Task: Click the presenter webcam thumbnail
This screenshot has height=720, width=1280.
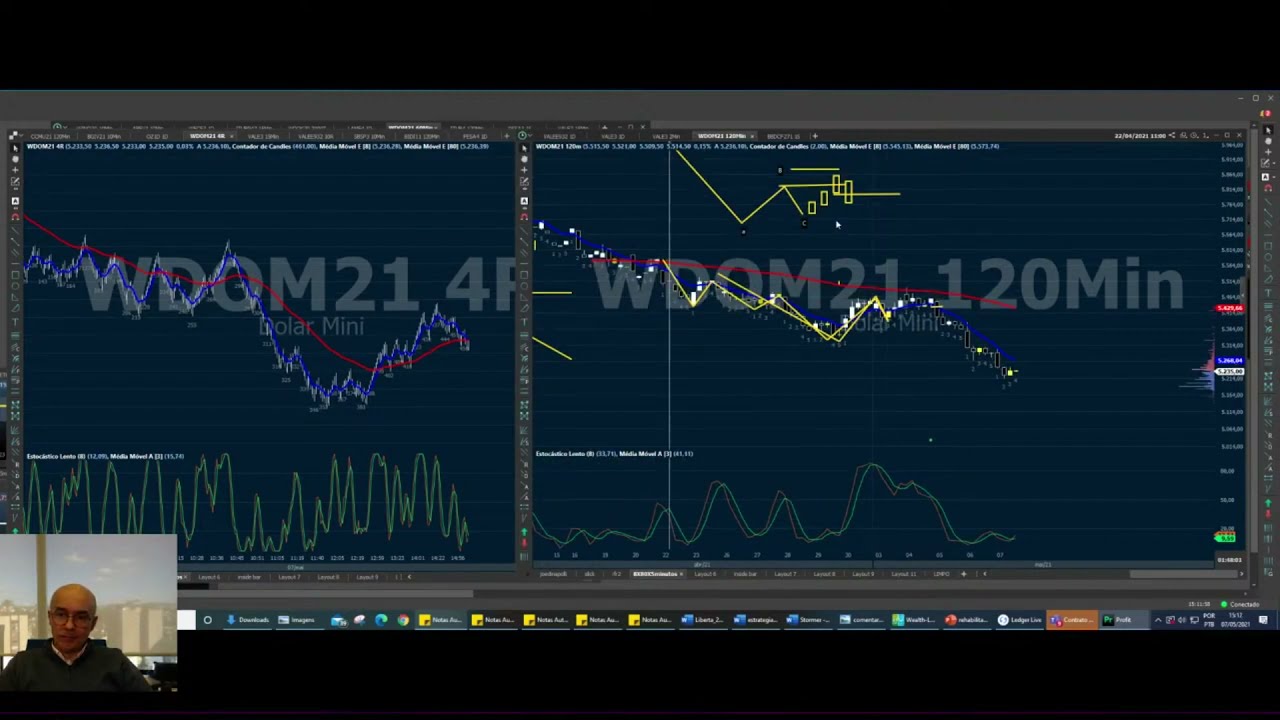Action: [x=89, y=613]
